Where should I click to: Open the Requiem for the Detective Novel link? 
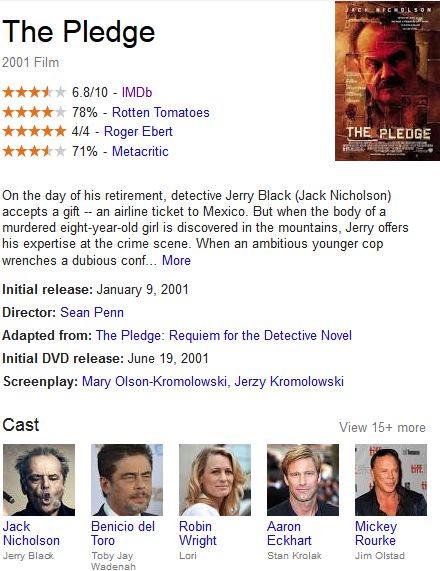[x=224, y=335]
